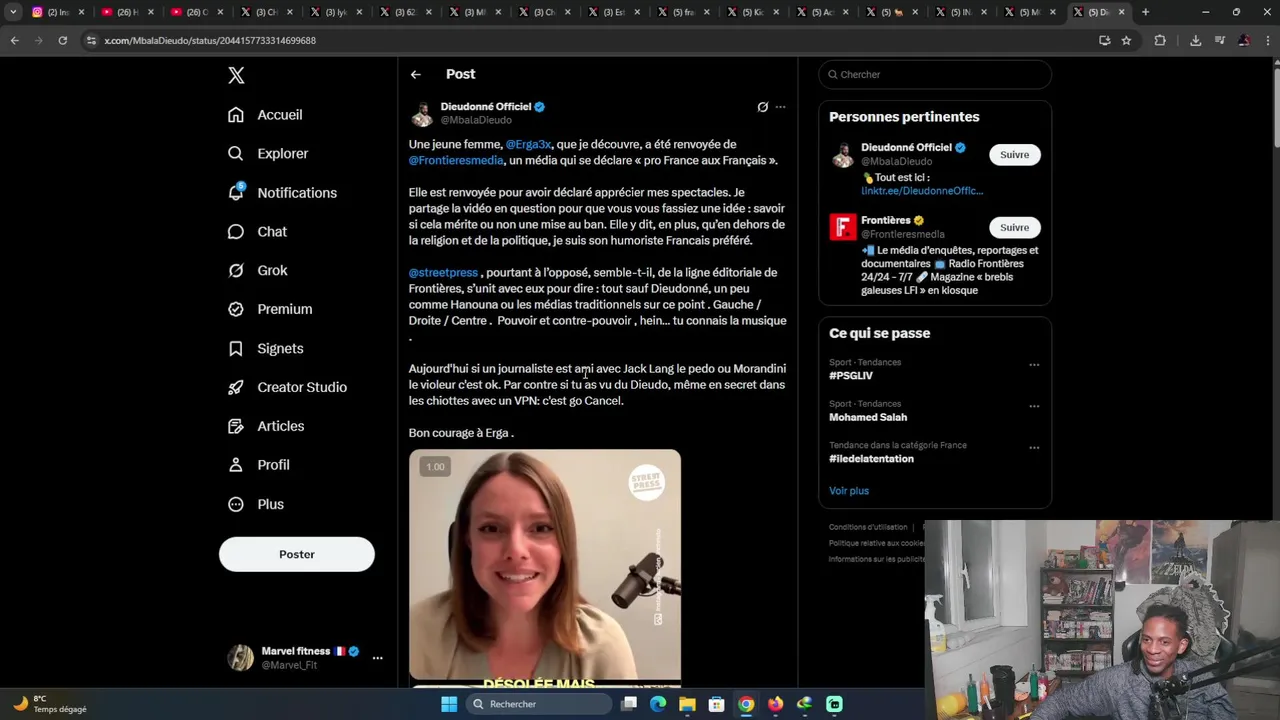Click the X logo in the sidebar
This screenshot has height=720, width=1280.
coord(236,75)
